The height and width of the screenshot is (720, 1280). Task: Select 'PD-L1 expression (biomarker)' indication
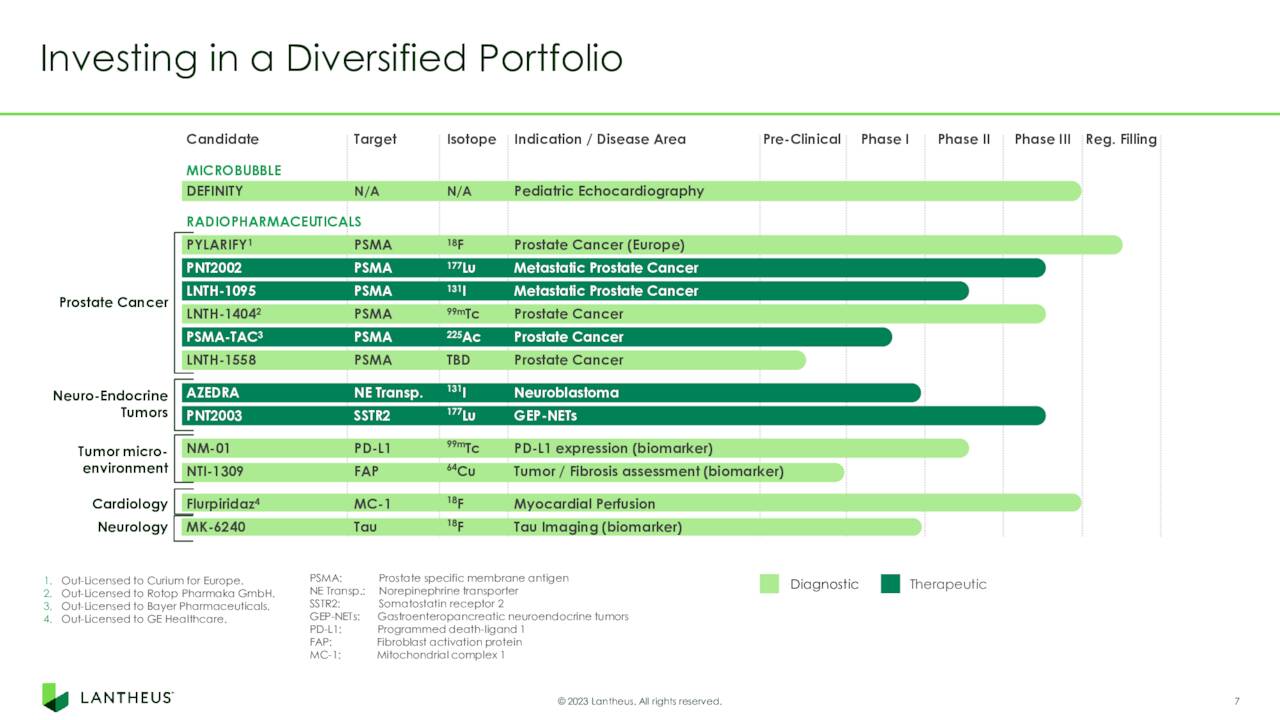(613, 449)
